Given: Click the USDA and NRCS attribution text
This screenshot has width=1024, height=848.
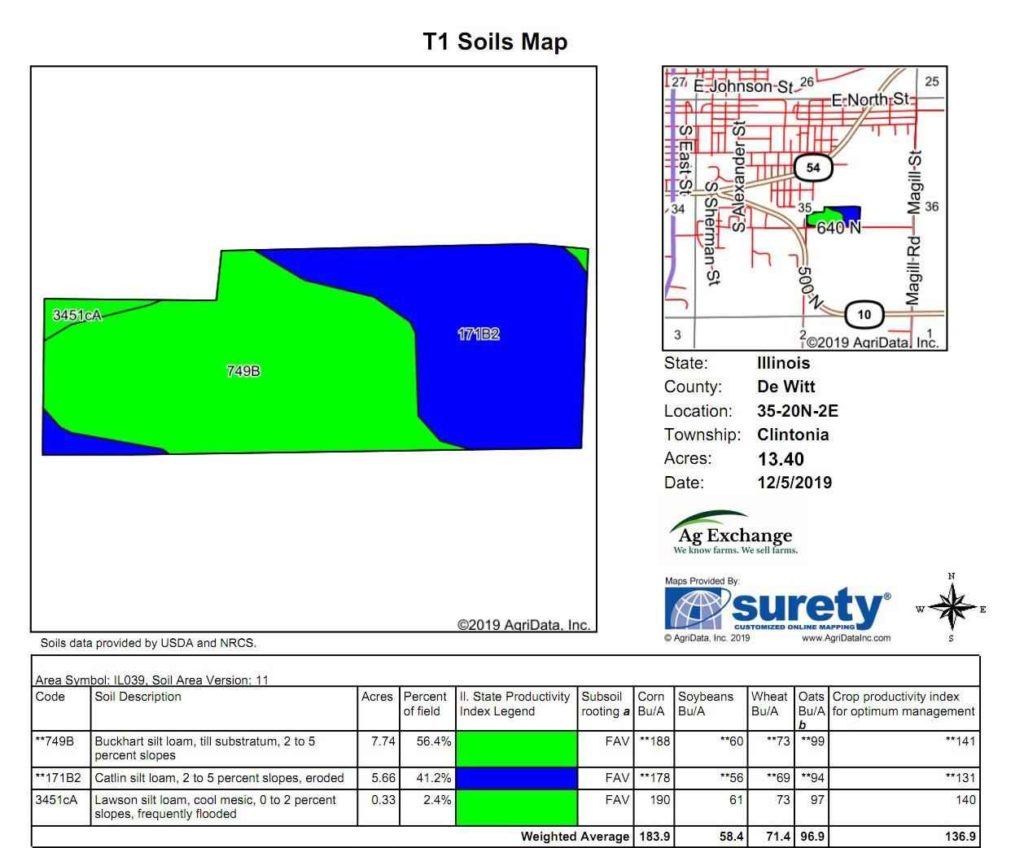Looking at the screenshot, I should [148, 644].
